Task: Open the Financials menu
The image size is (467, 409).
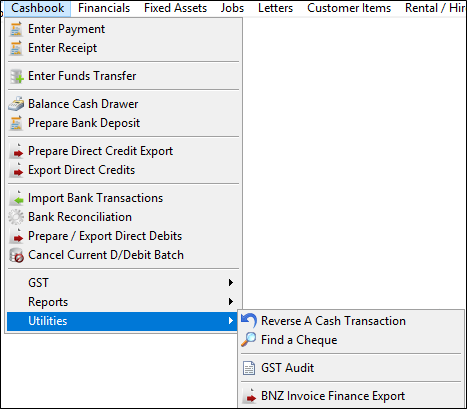Action: (104, 8)
